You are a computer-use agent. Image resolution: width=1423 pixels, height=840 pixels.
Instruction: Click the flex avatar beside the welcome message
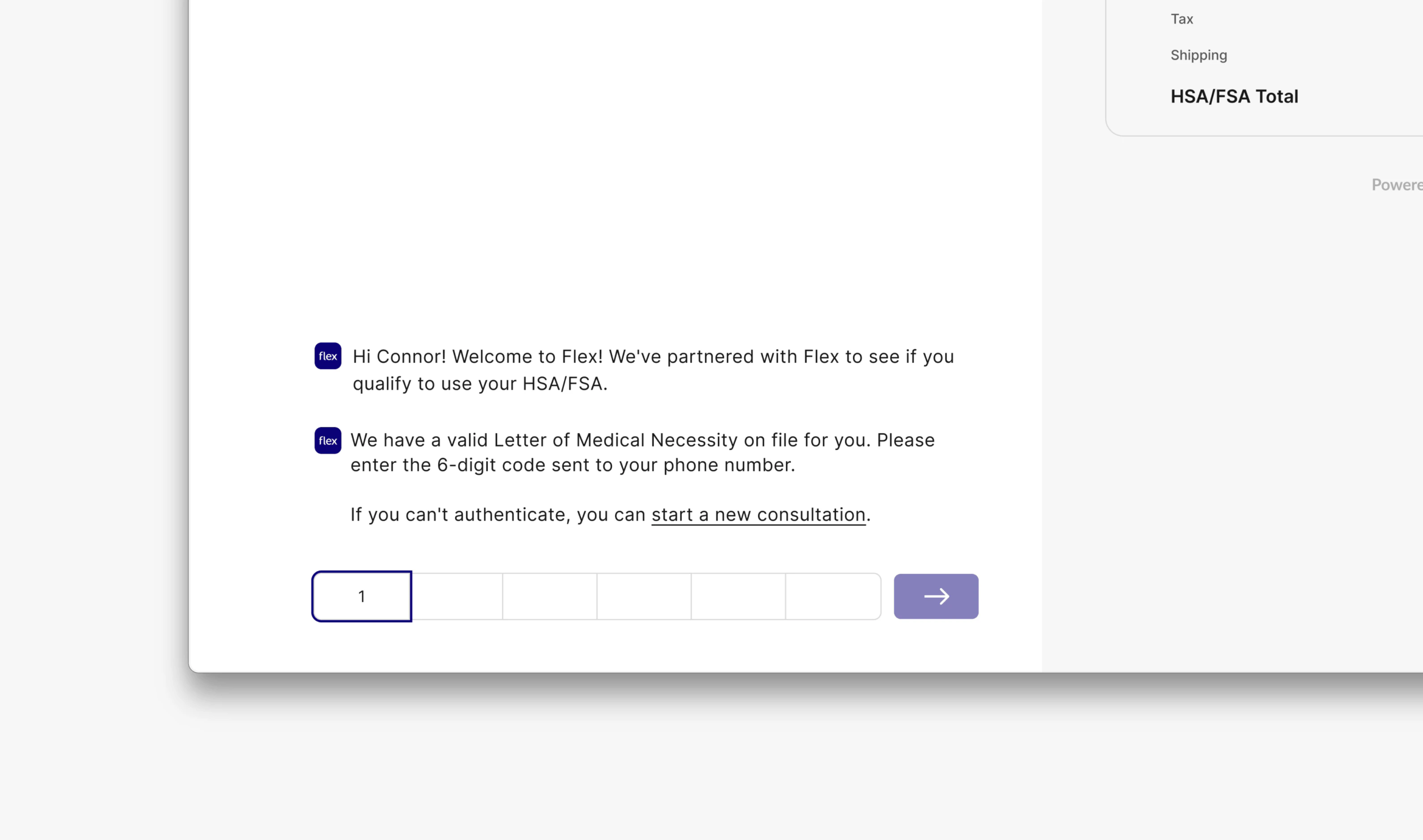[x=327, y=356]
